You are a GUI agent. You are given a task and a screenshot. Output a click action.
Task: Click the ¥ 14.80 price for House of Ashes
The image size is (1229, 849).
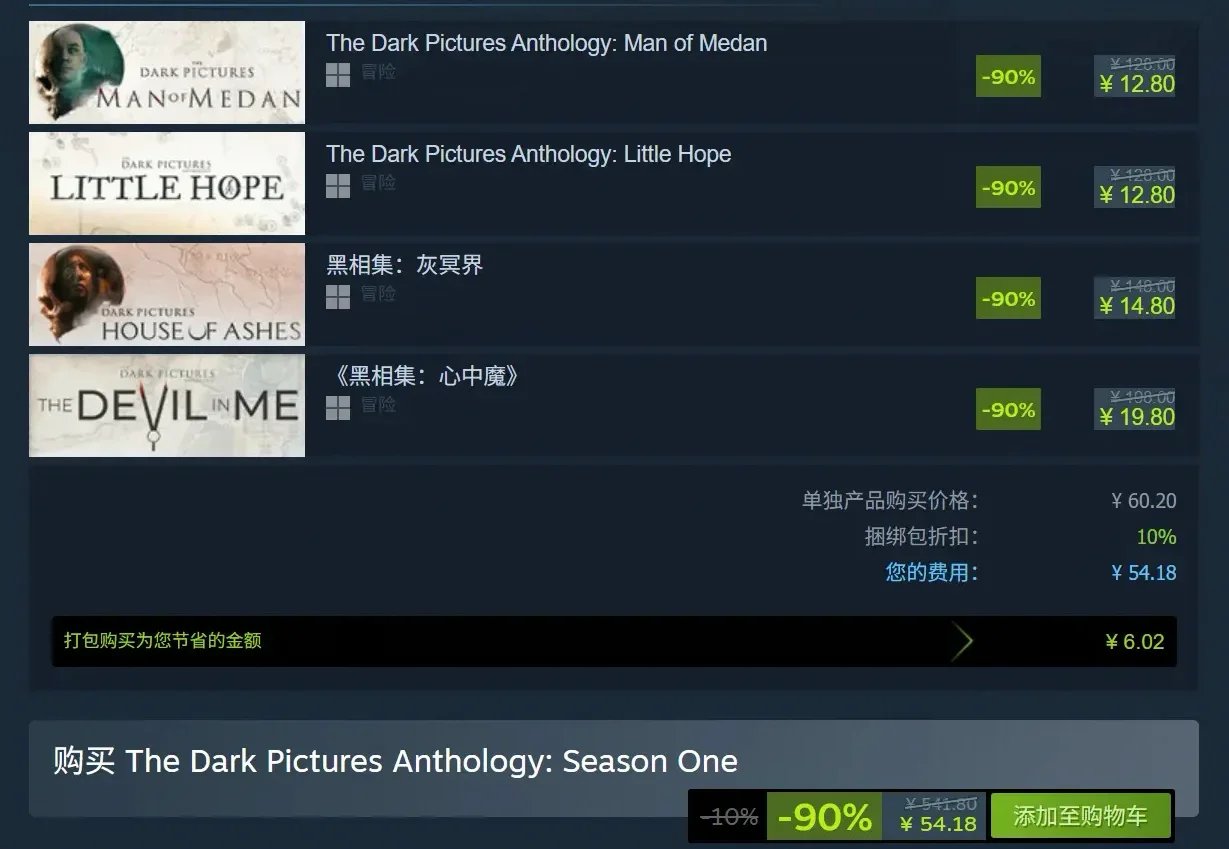click(x=1137, y=306)
